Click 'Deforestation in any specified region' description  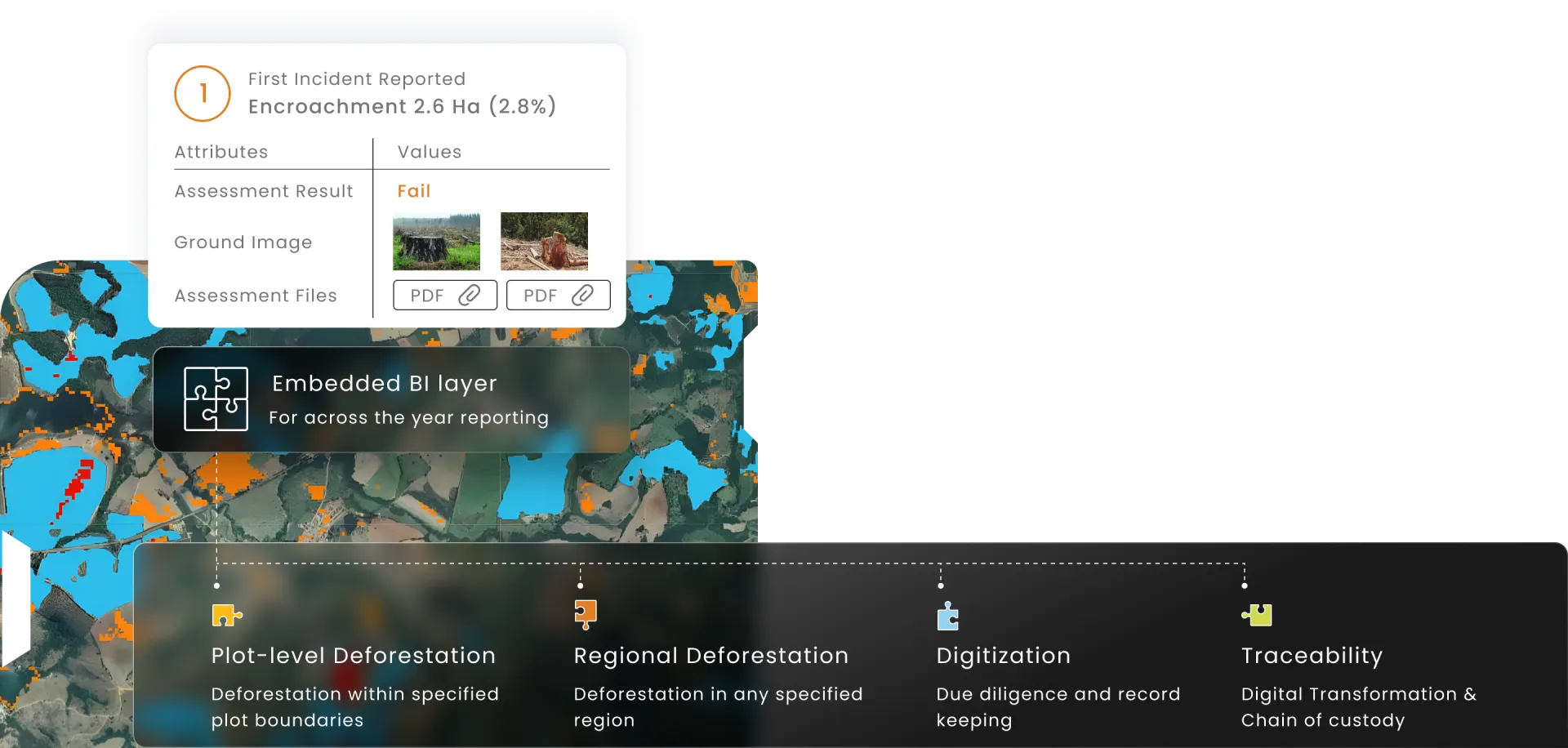[719, 707]
